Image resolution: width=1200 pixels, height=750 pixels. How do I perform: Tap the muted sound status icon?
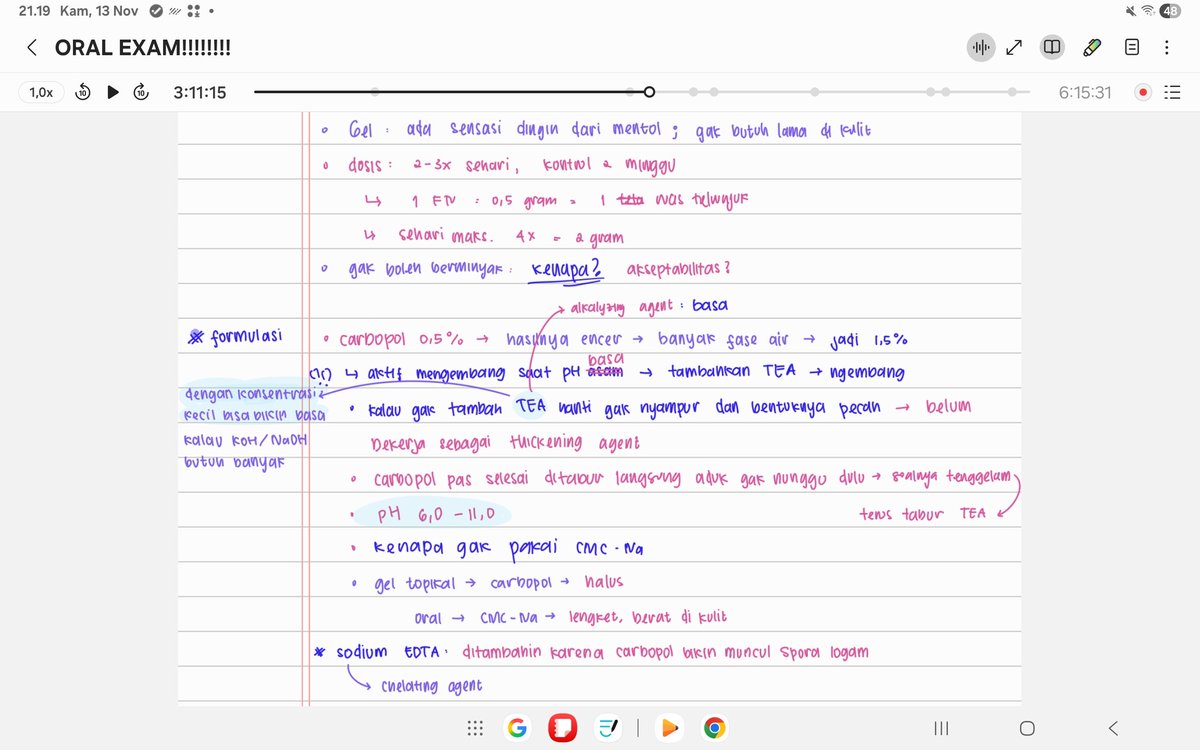[1129, 11]
